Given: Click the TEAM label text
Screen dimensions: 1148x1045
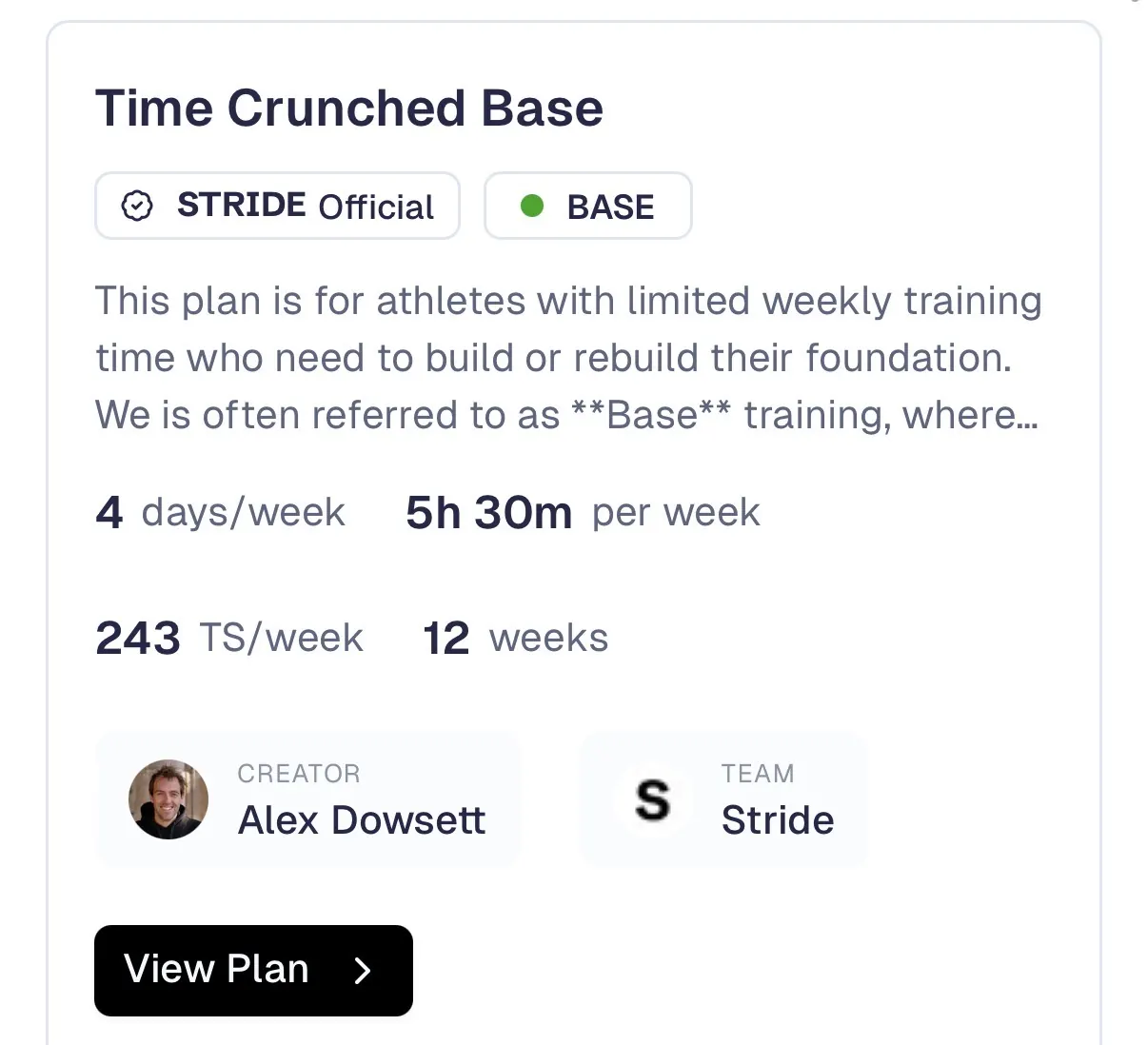Looking at the screenshot, I should pos(758,774).
